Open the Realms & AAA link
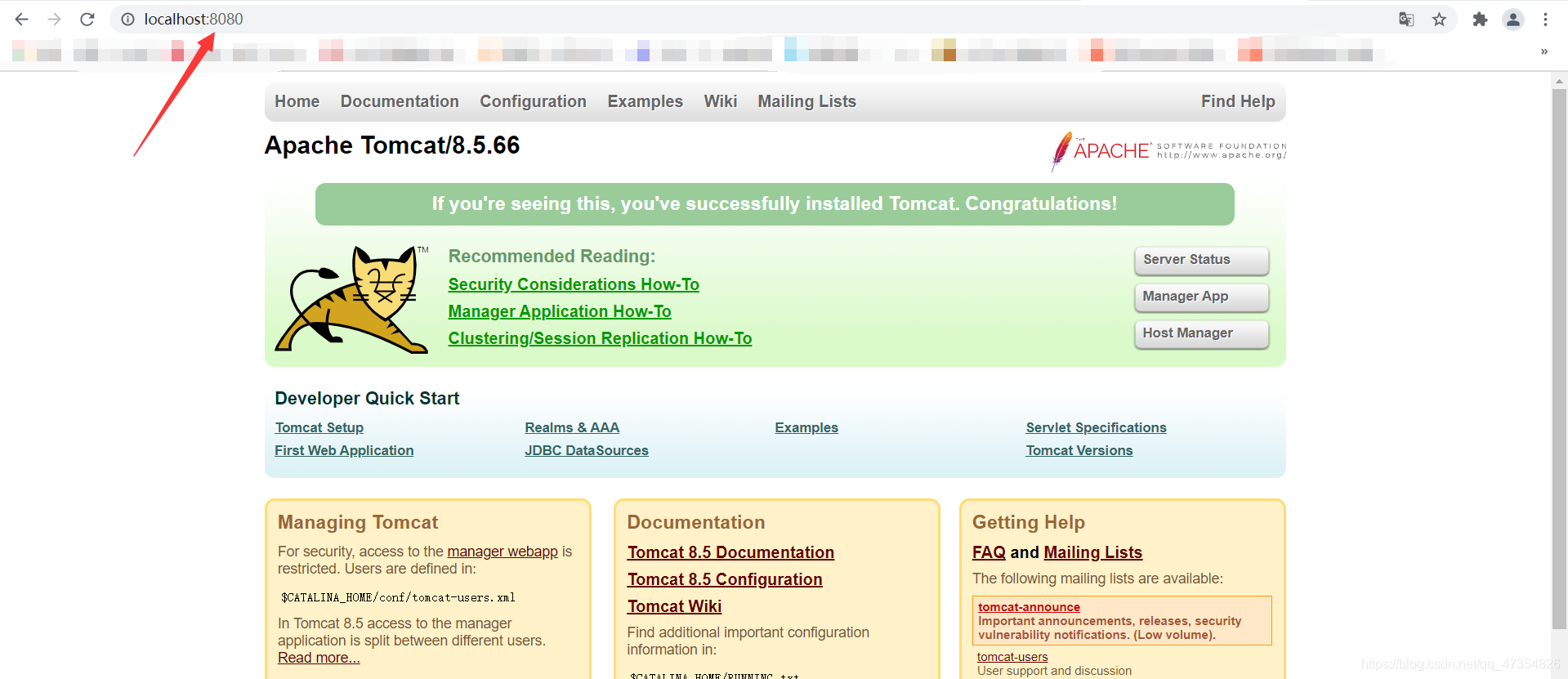Screen dimensions: 1568x679 (572, 427)
